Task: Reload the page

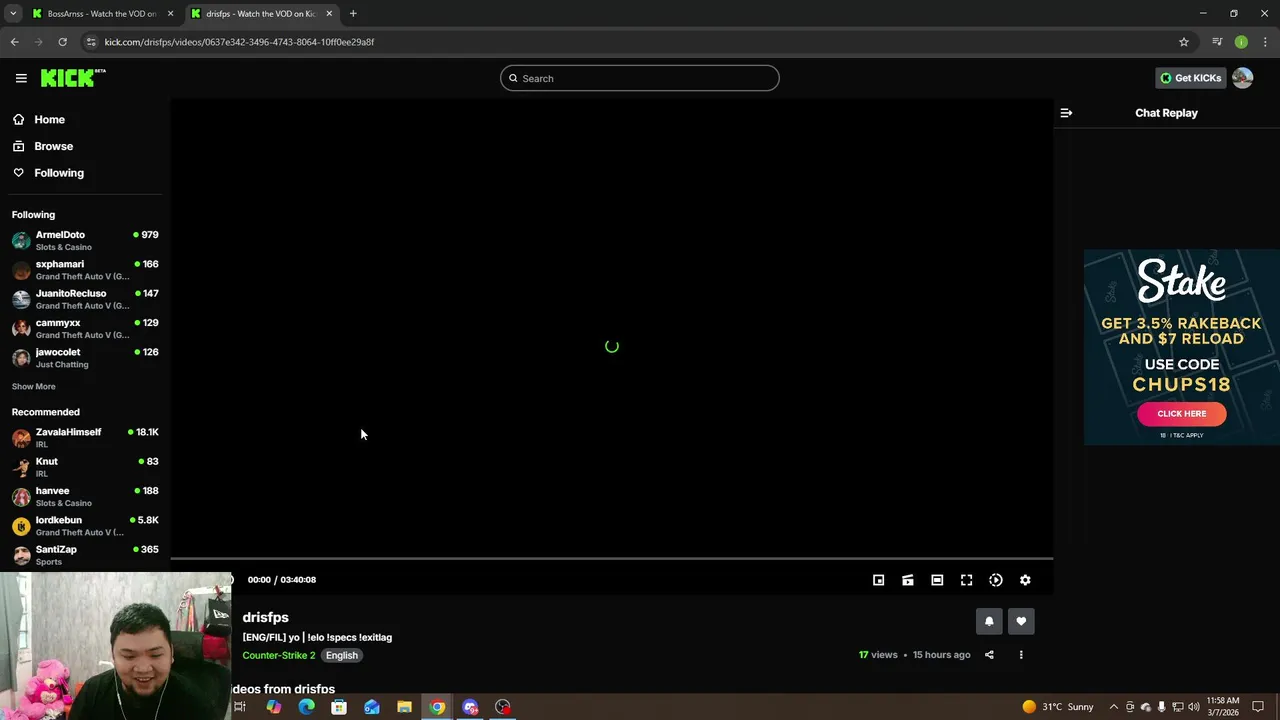Action: tap(62, 42)
